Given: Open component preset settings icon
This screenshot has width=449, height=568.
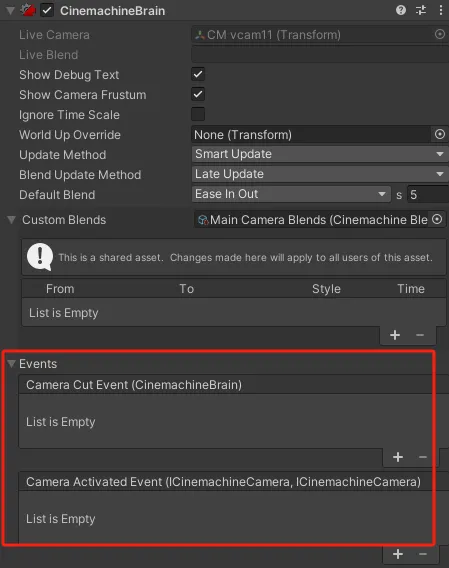Looking at the screenshot, I should [421, 10].
